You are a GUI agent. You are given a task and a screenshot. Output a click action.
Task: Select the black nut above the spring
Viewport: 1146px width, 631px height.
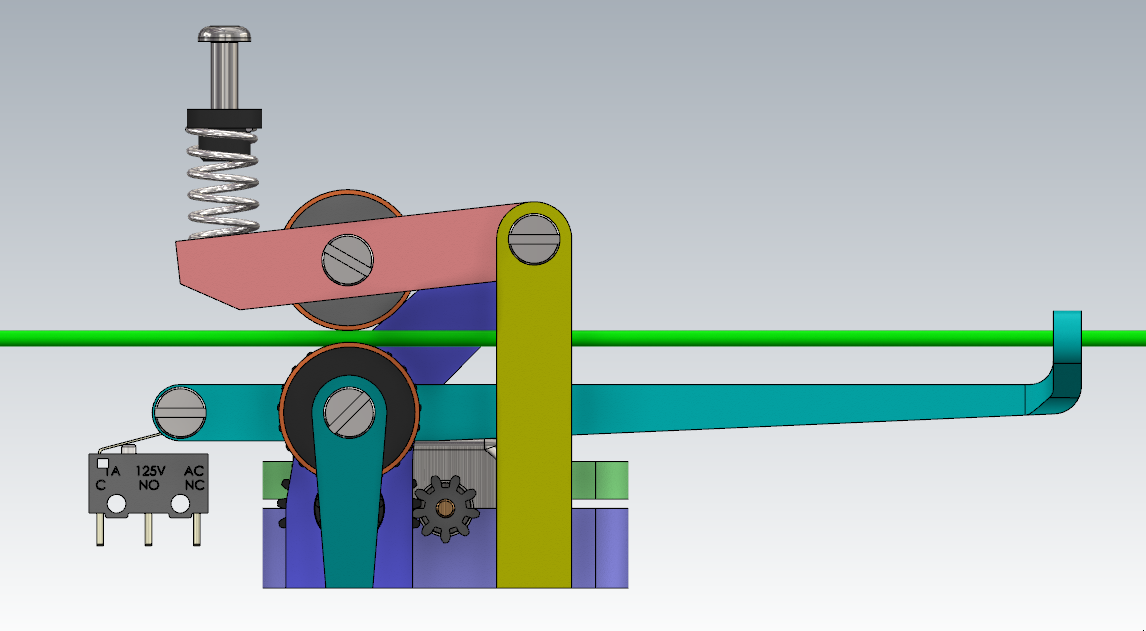224,119
